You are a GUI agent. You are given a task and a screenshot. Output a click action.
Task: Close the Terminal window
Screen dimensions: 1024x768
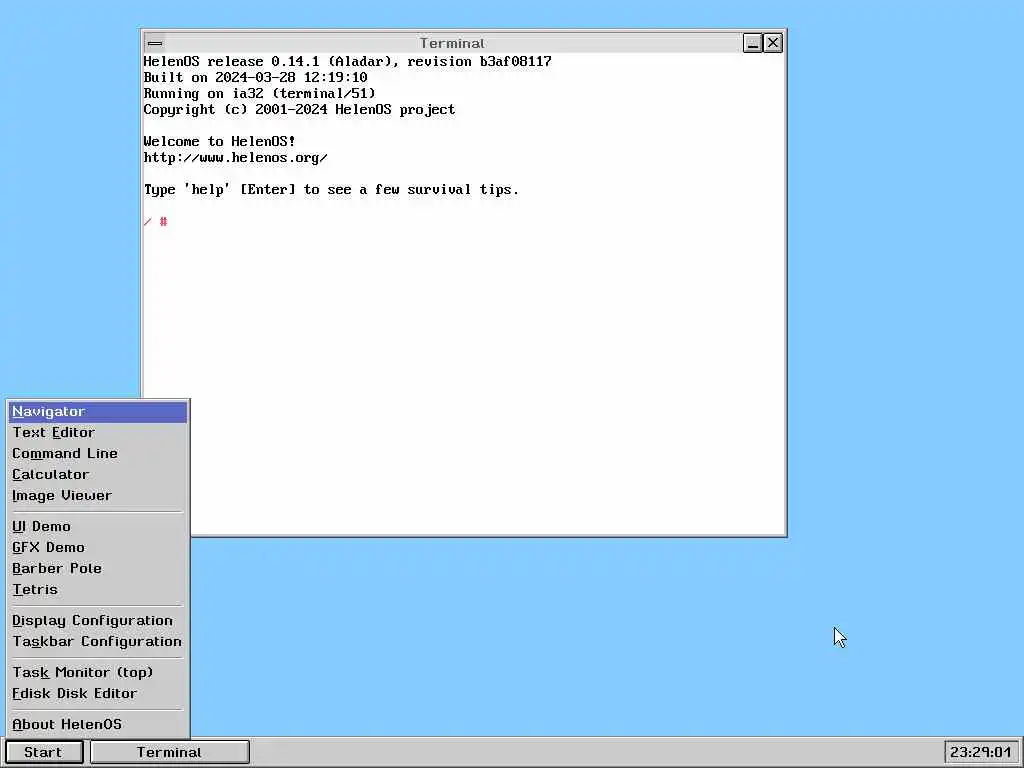[x=773, y=43]
